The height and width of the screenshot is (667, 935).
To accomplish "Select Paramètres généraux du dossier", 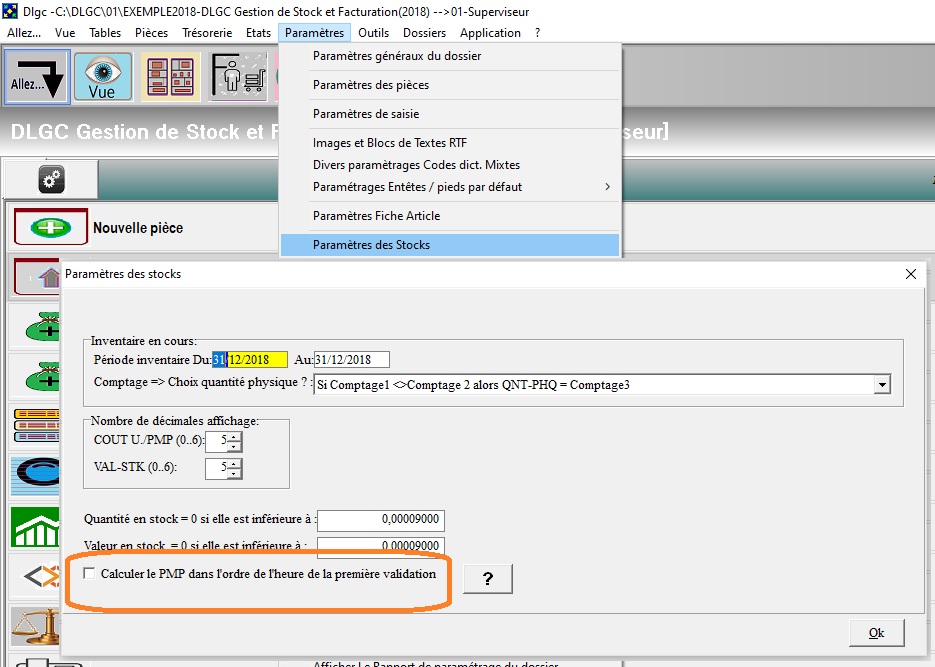I will [x=396, y=56].
